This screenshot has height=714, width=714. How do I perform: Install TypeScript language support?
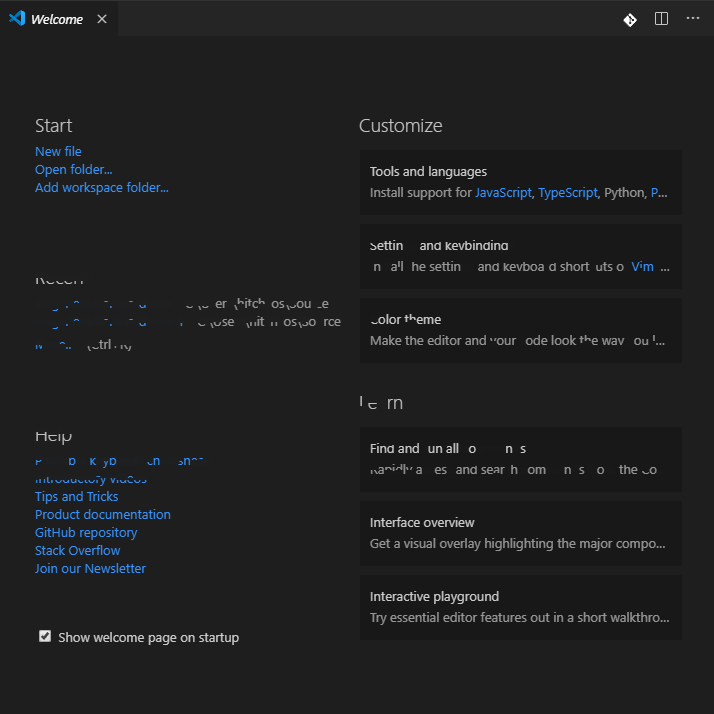pos(568,193)
